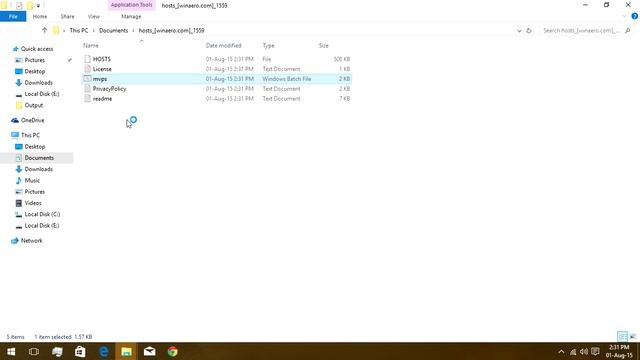Screen dimensions: 640x360
Task: Go up one folder level with the up arrow
Action: [x=44, y=30]
